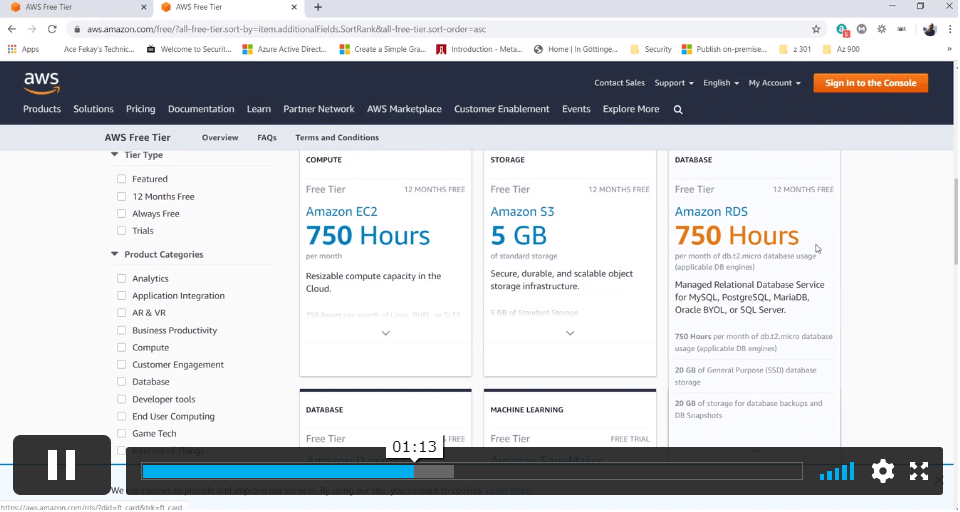Open Introduction - Meta bookmark
Image resolution: width=960 pixels, height=512 pixels.
[x=479, y=49]
